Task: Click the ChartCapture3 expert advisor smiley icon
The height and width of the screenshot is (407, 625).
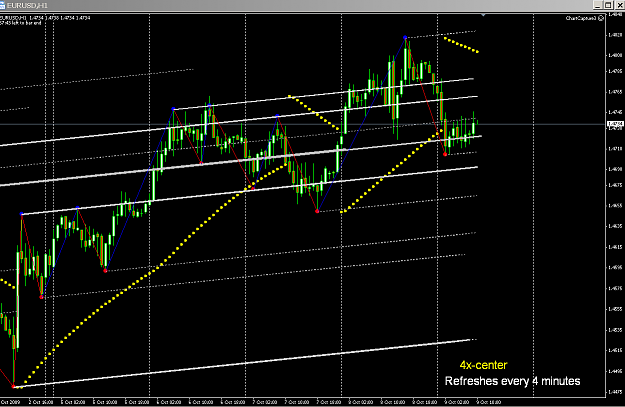Action: pyautogui.click(x=601, y=18)
